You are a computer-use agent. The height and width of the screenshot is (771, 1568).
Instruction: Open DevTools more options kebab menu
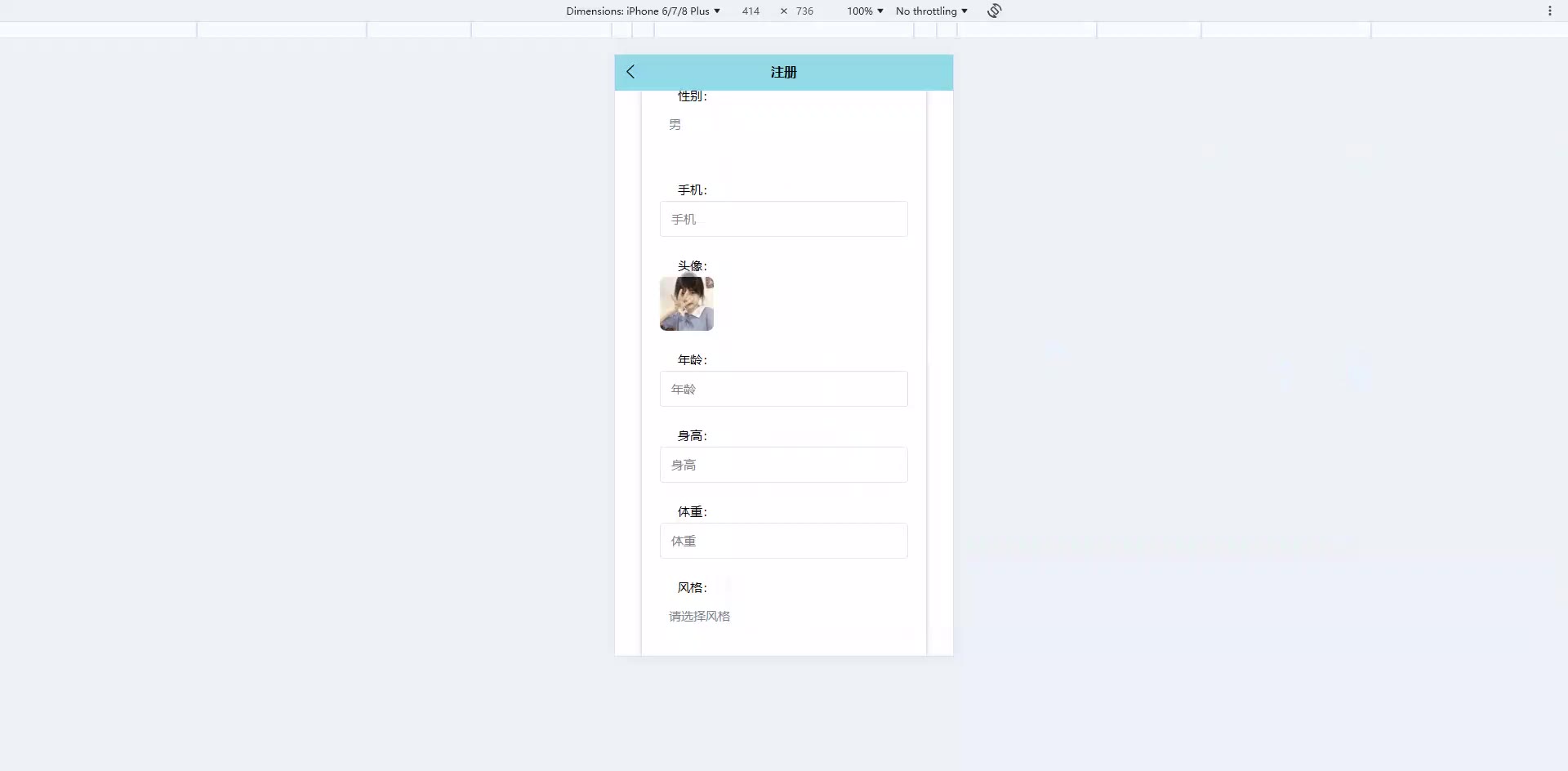[x=1549, y=11]
